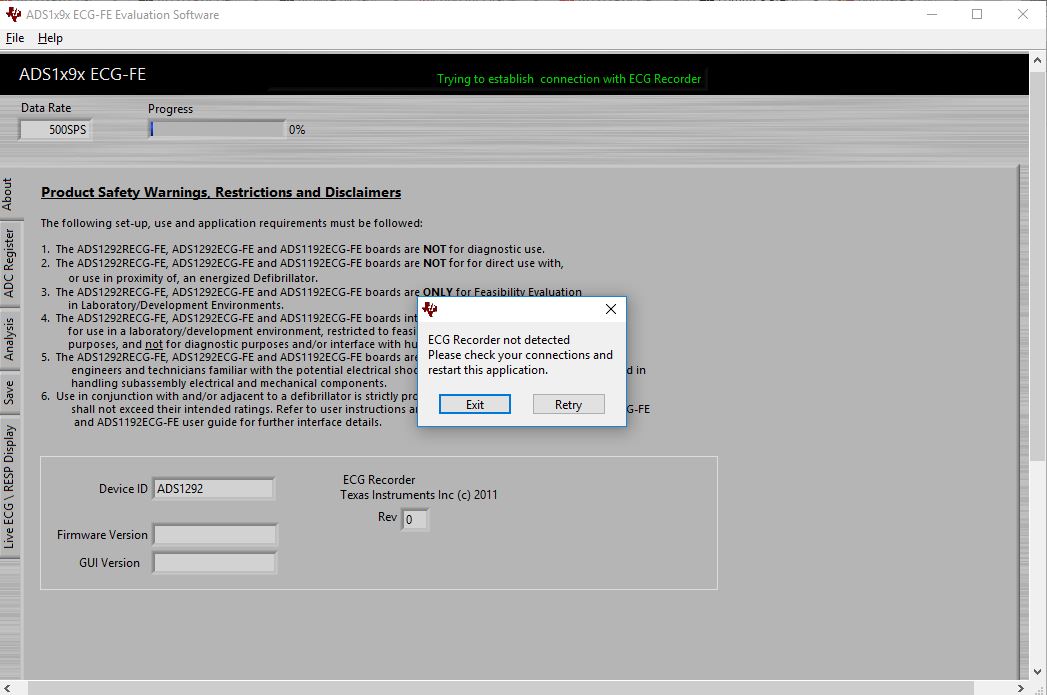Click the horizontal scrollbar left arrow

coord(7,688)
